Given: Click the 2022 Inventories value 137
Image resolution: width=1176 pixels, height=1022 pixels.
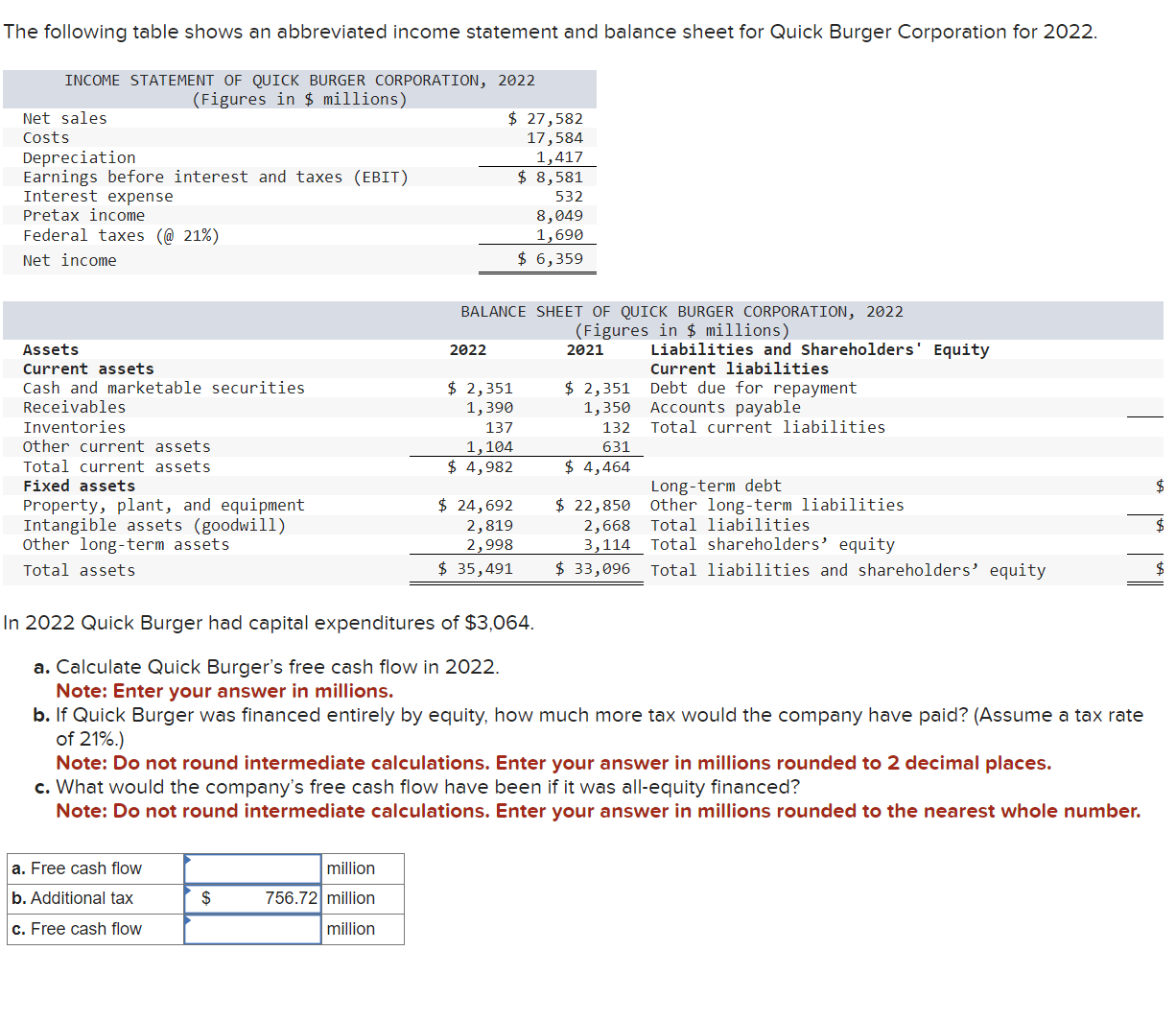Looking at the screenshot, I should click(499, 427).
